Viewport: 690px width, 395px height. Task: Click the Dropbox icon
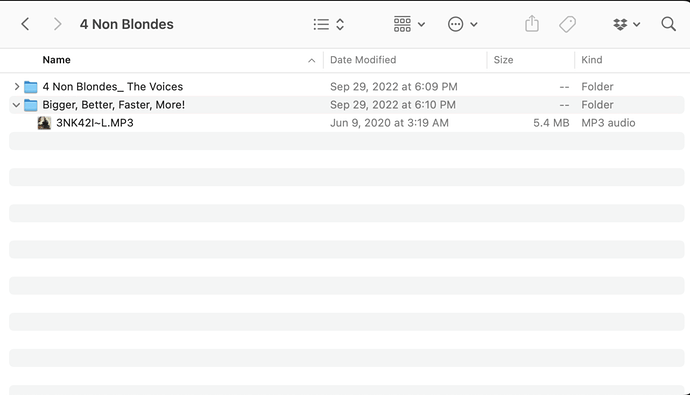point(620,24)
